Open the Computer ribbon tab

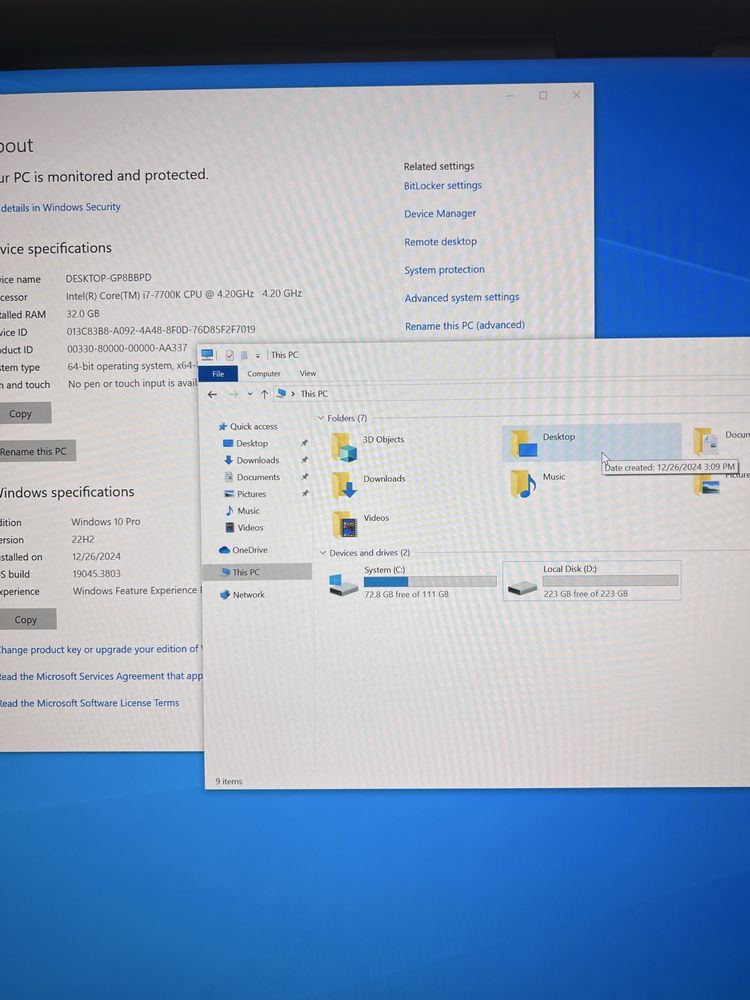tap(263, 374)
